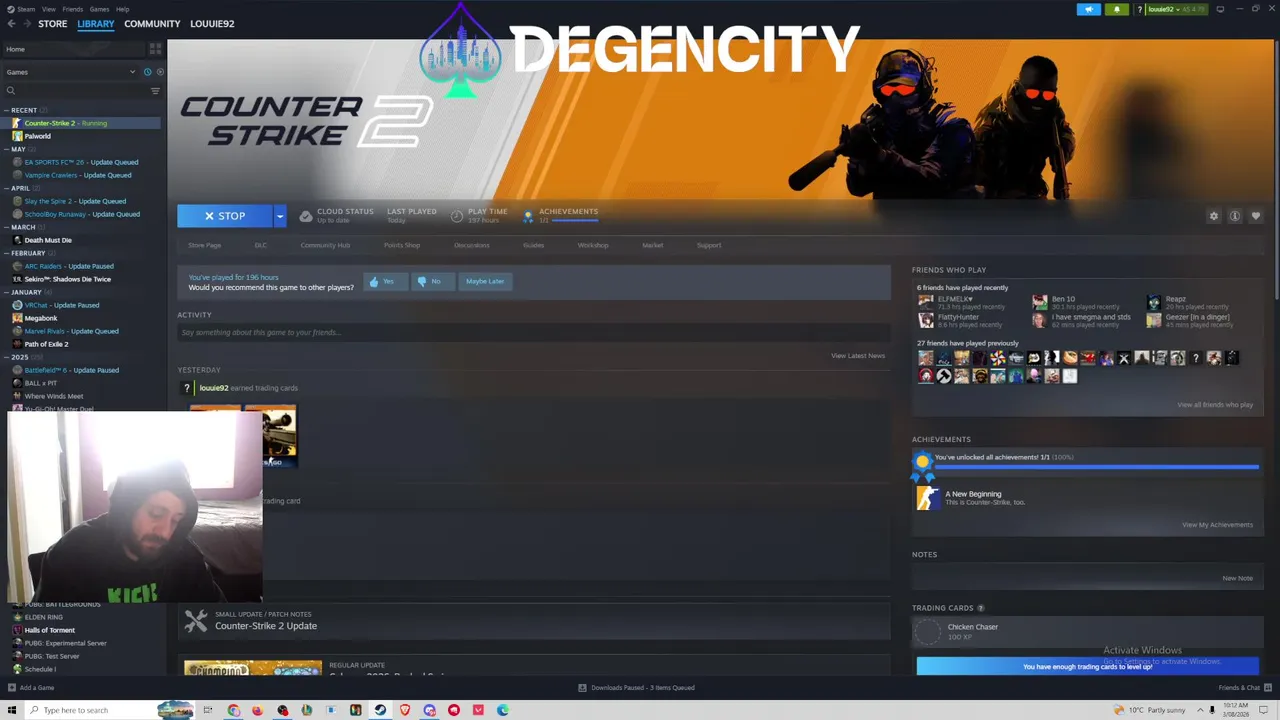Open the Downloads Paused status

tap(637, 688)
